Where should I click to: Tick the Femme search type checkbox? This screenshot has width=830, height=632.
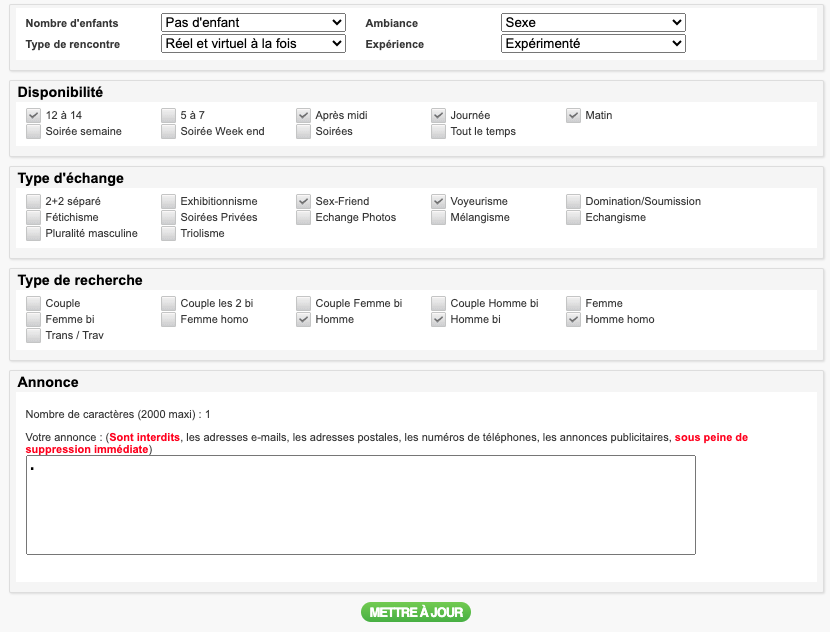pyautogui.click(x=574, y=304)
